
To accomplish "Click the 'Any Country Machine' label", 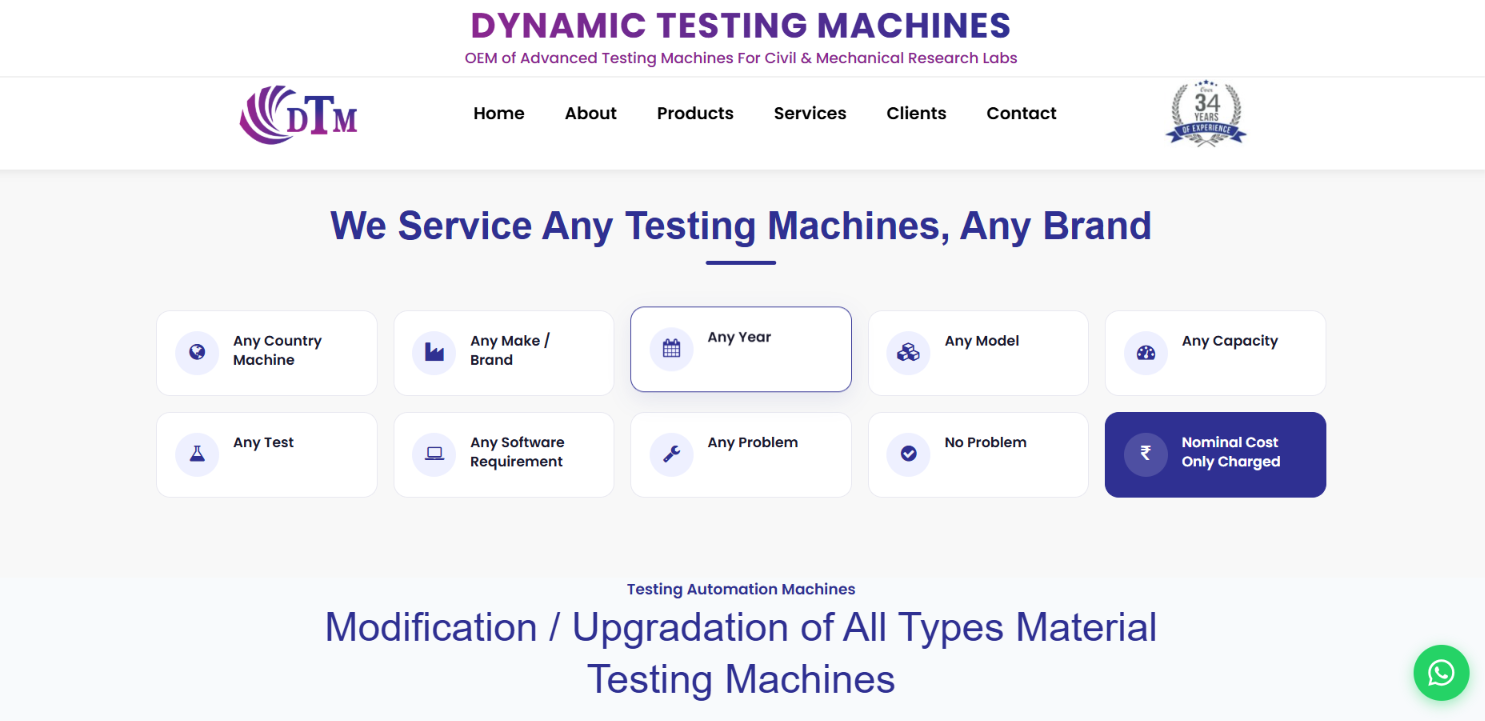I will click(x=277, y=350).
